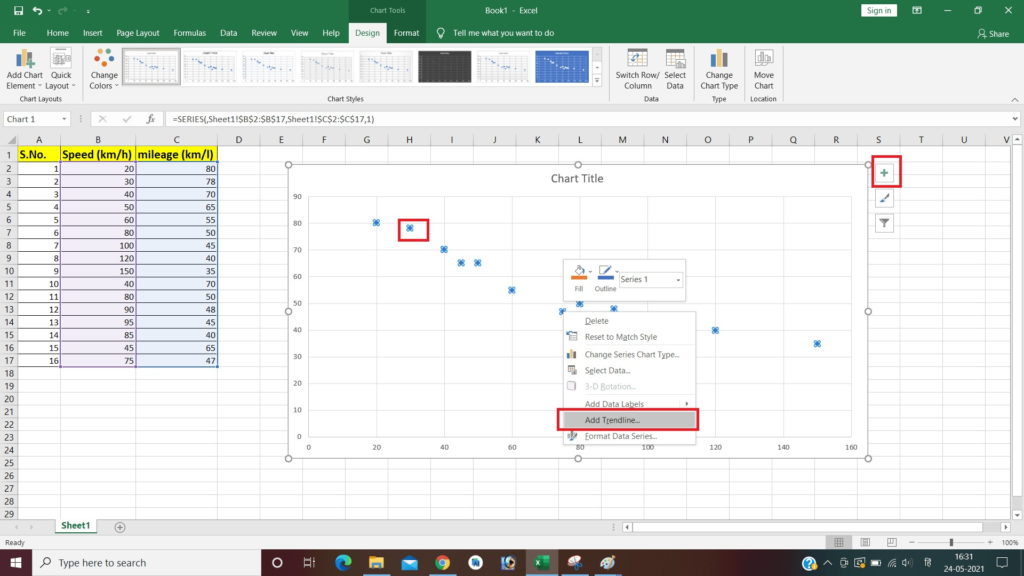Click the taskbar search box
The image size is (1024, 576).
[147, 562]
